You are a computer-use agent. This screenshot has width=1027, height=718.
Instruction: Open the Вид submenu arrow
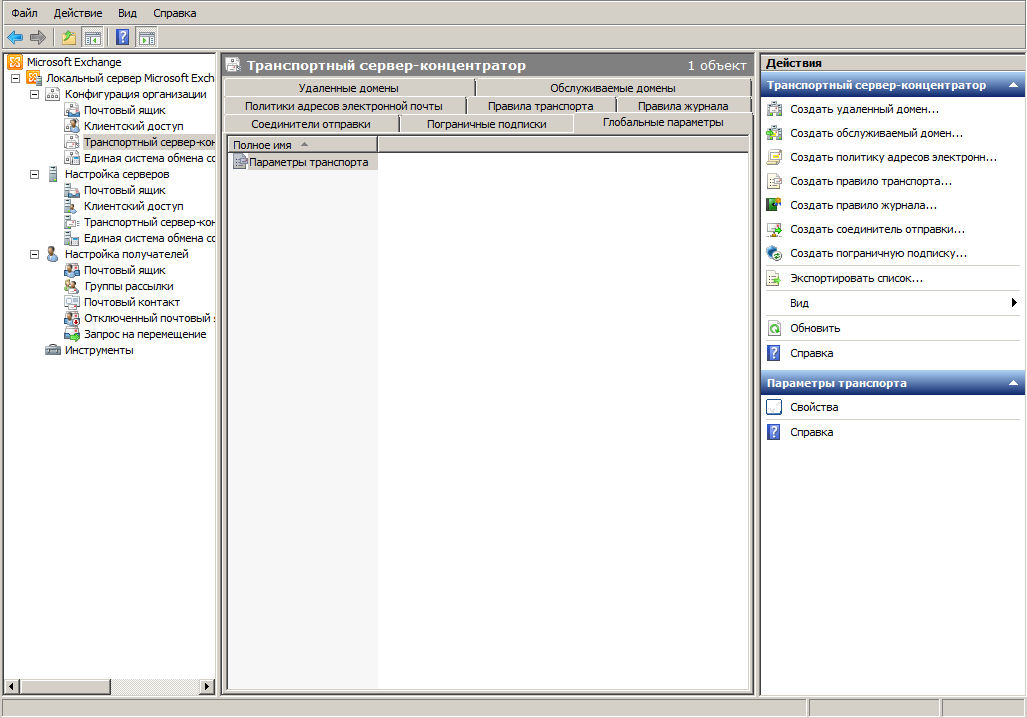coord(1014,303)
